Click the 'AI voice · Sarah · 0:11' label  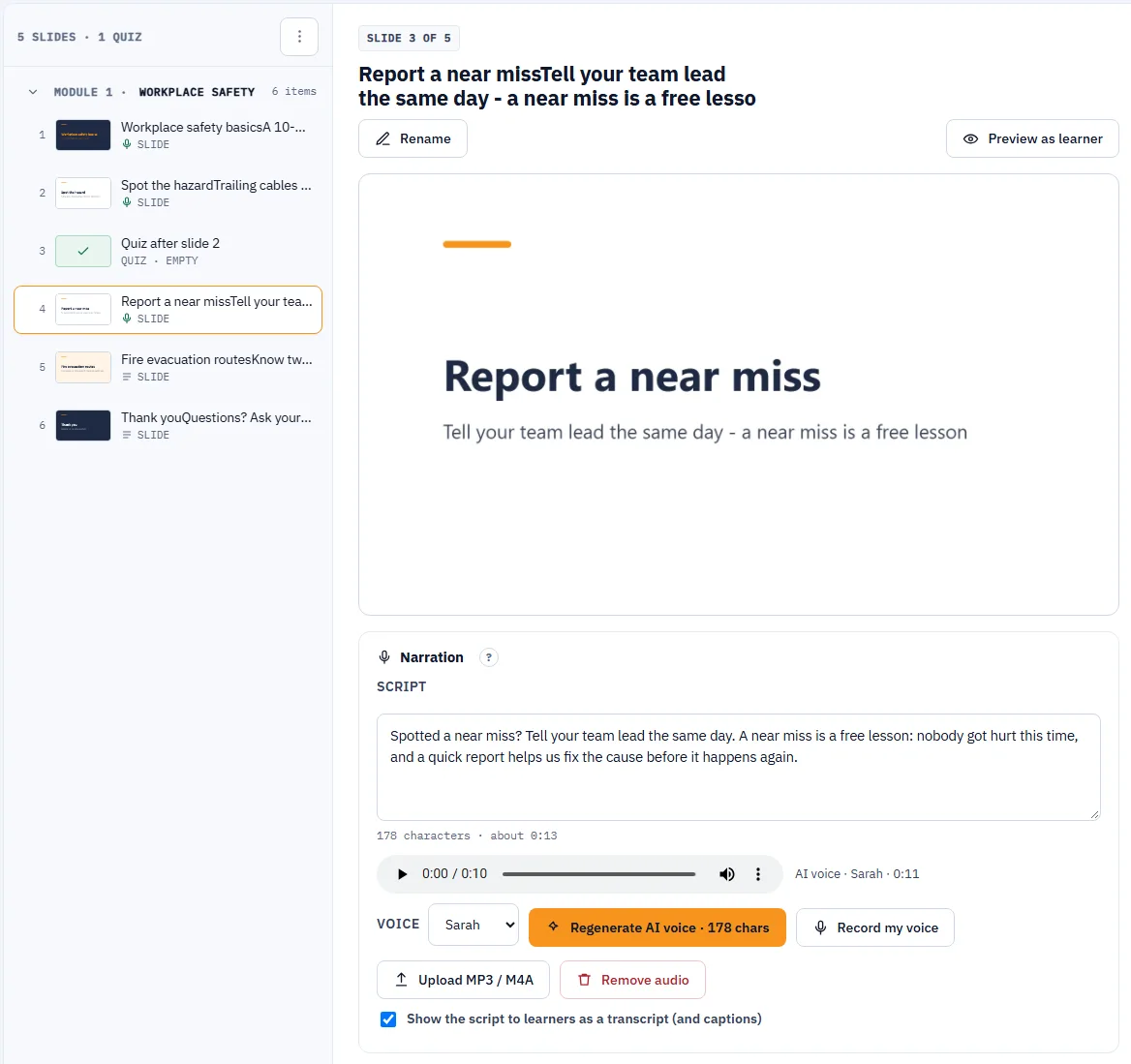pyautogui.click(x=857, y=874)
